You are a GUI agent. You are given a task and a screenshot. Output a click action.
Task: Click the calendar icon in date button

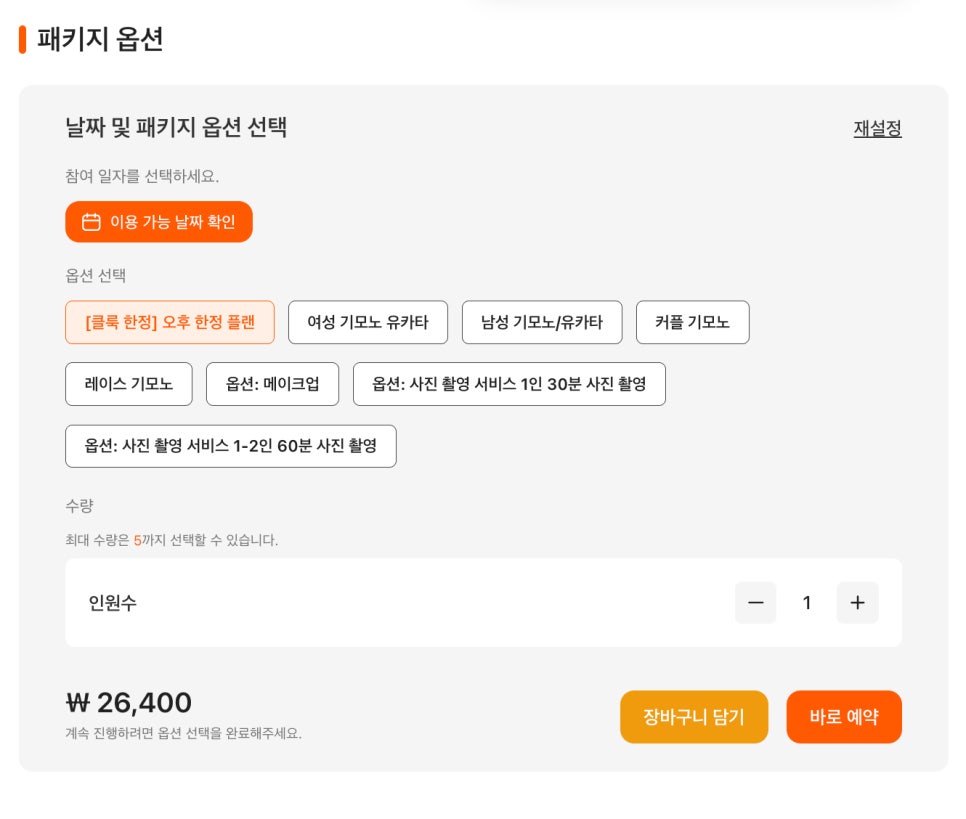[91, 222]
